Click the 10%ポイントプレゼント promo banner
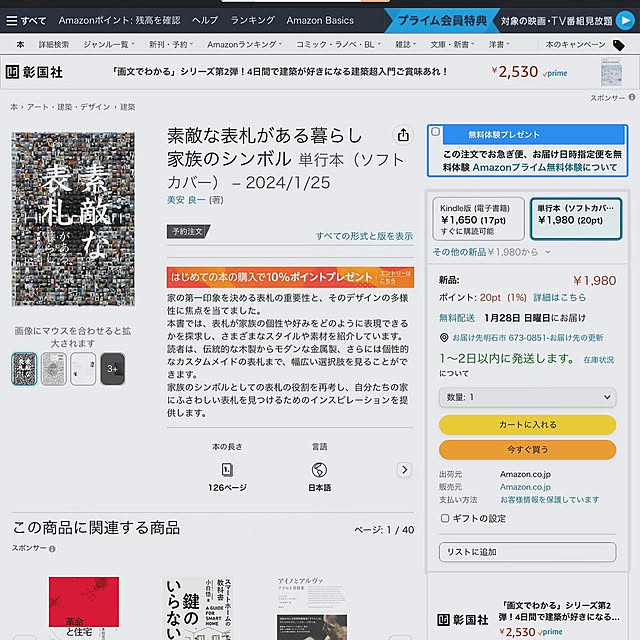Viewport: 640px width, 640px height. (x=290, y=277)
